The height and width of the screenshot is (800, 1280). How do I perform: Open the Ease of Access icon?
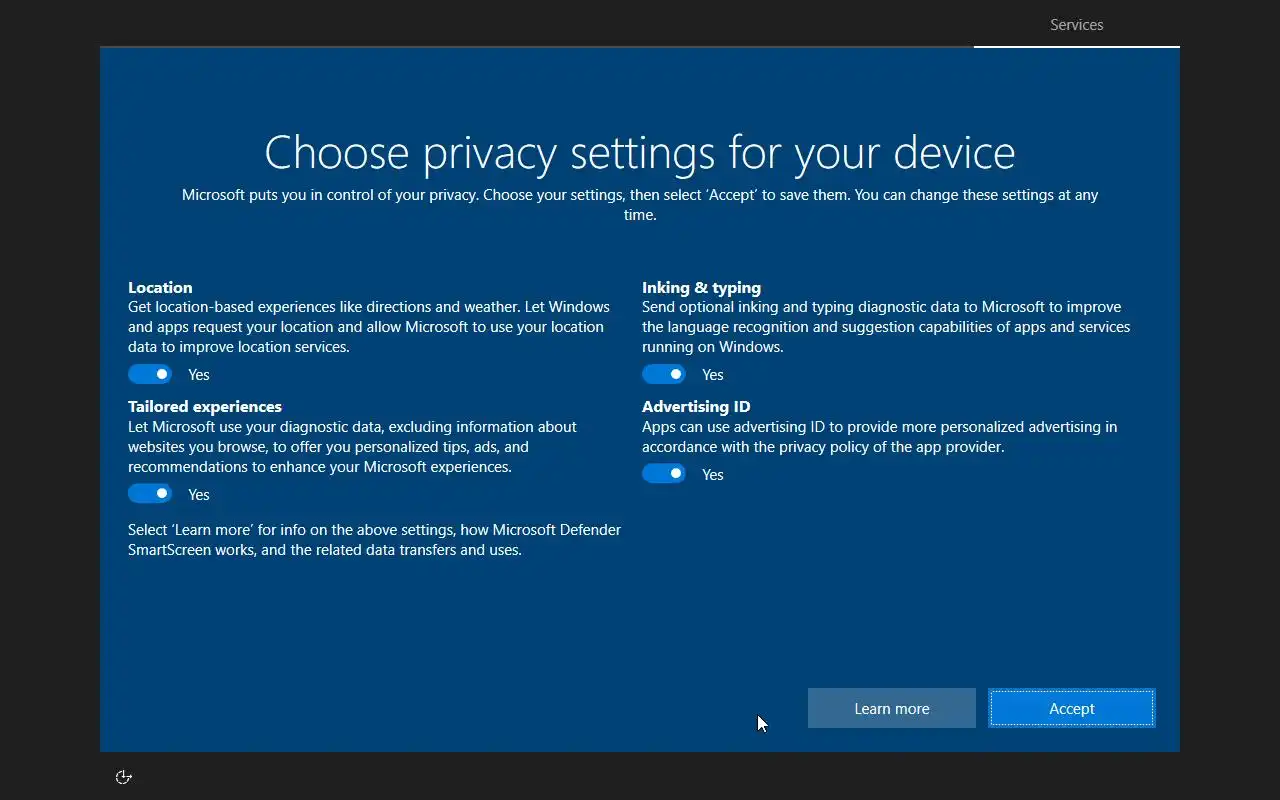click(x=124, y=777)
